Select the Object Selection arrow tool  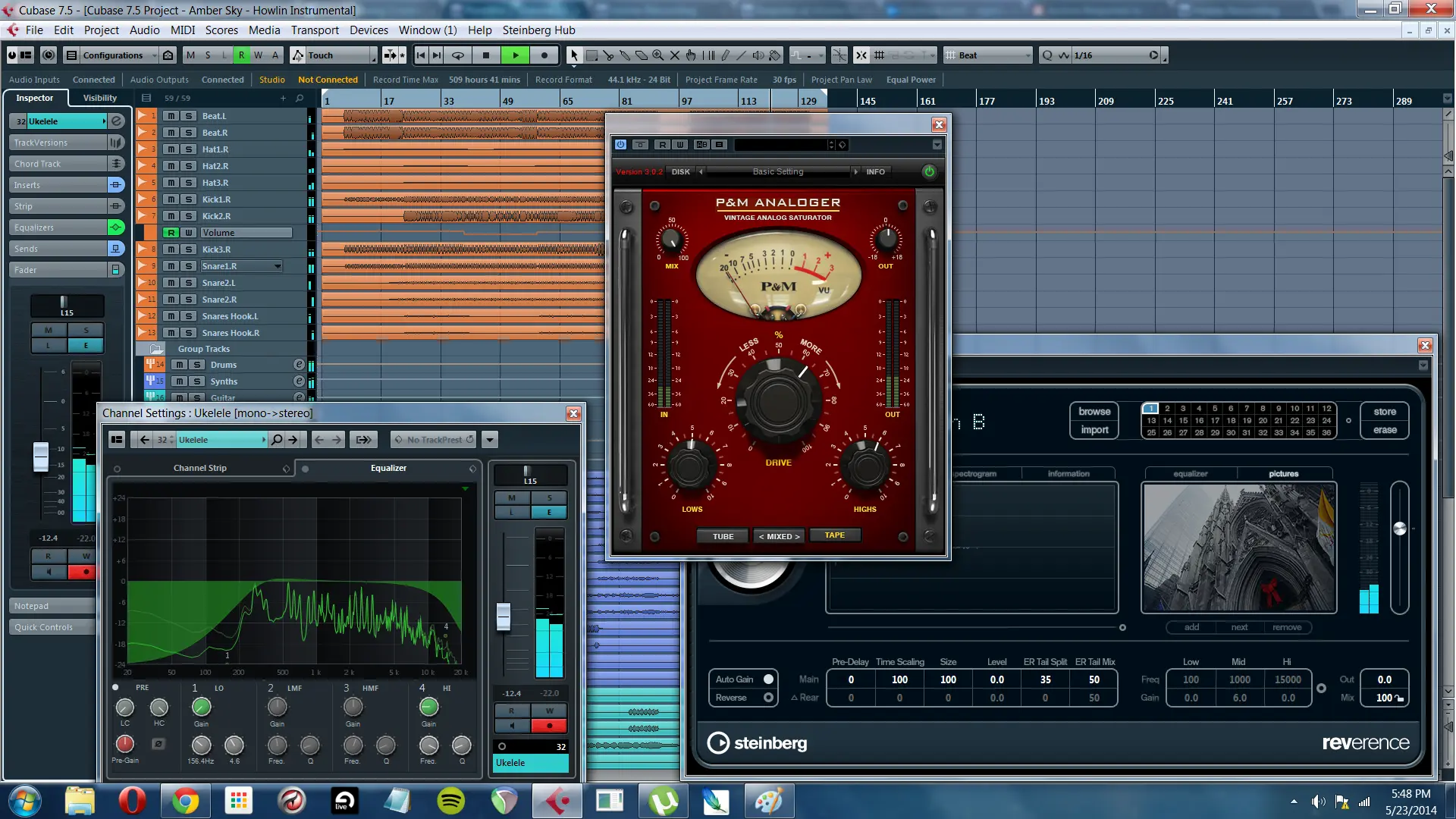pyautogui.click(x=574, y=55)
